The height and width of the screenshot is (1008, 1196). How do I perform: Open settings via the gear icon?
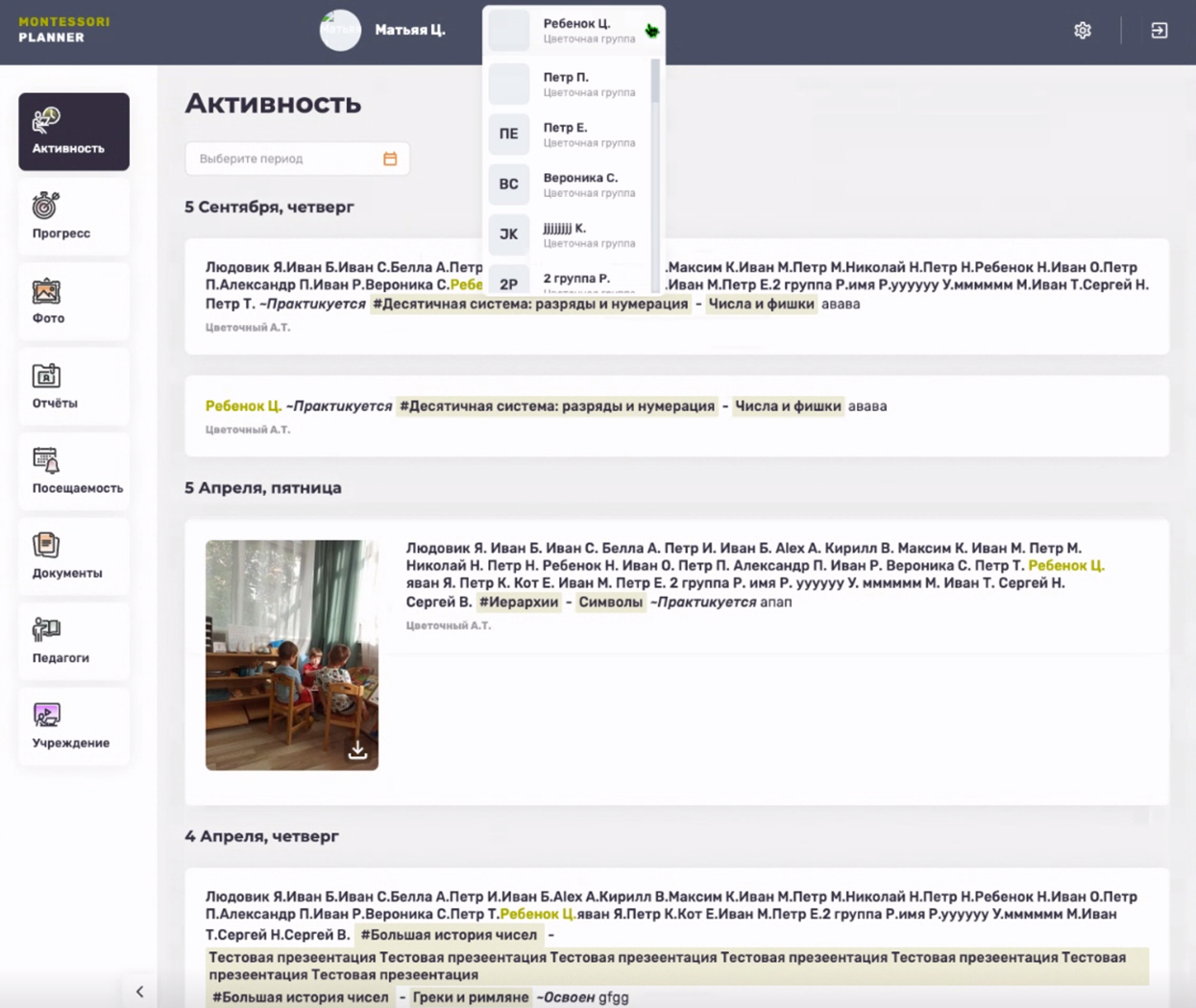point(1083,31)
